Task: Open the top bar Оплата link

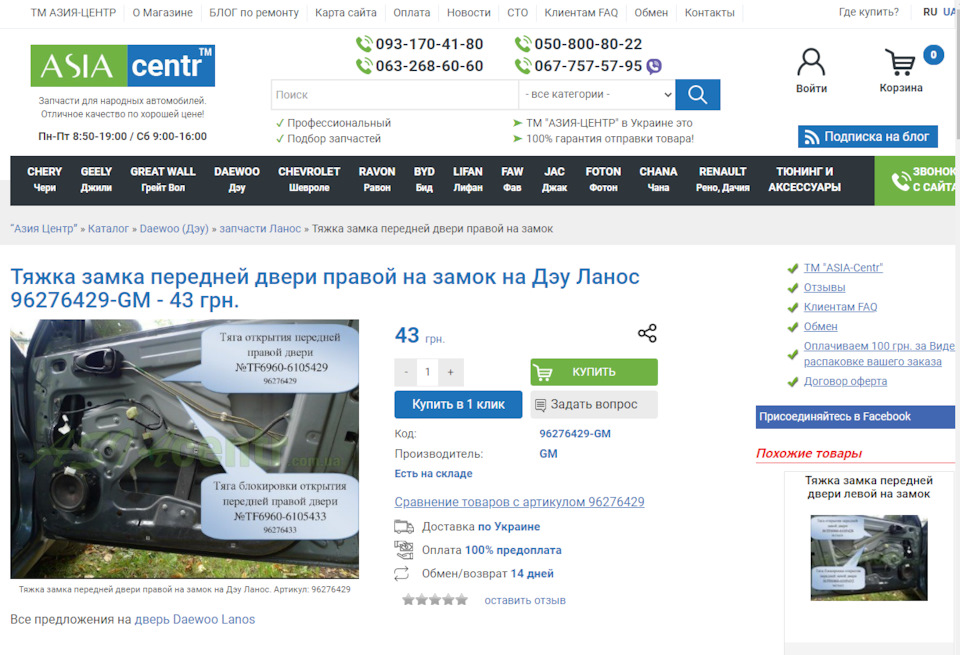Action: click(x=411, y=12)
